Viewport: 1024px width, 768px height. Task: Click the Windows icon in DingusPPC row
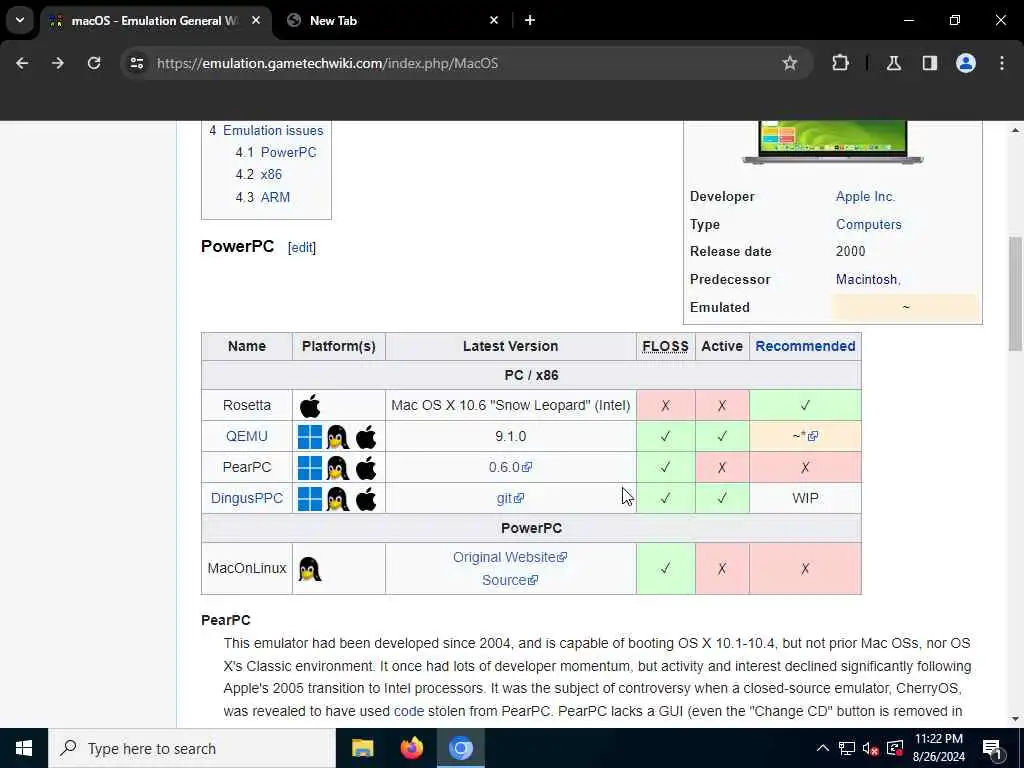310,498
